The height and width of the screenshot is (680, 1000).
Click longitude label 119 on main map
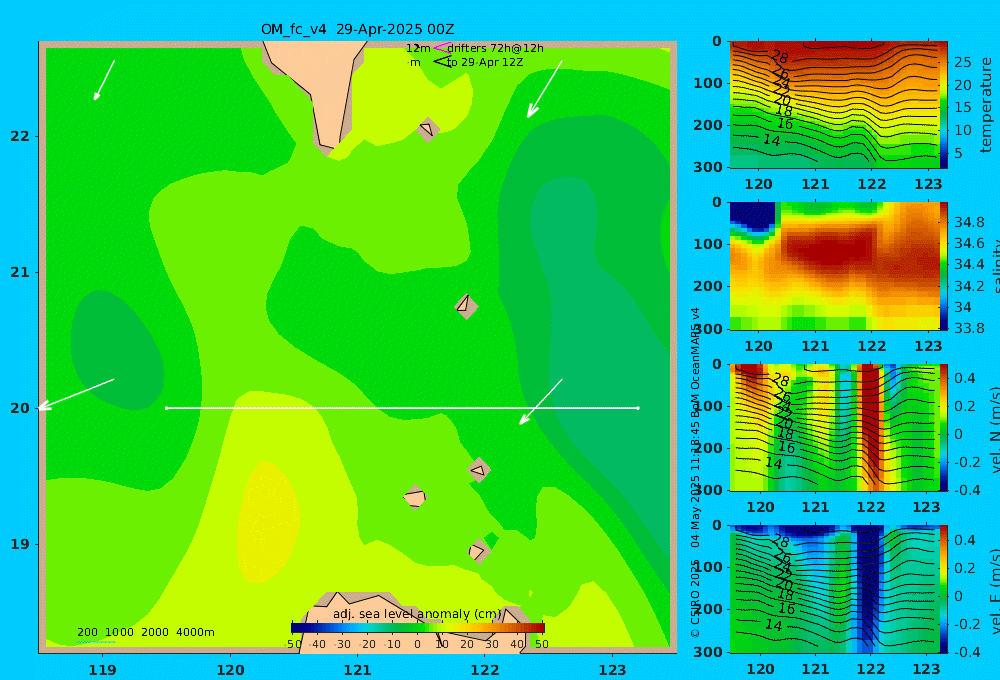[102, 670]
